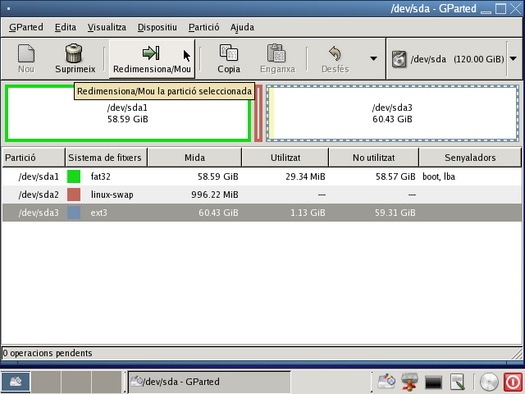This screenshot has height=394, width=525.
Task: Click the network configuration tray icon
Action: click(x=409, y=382)
